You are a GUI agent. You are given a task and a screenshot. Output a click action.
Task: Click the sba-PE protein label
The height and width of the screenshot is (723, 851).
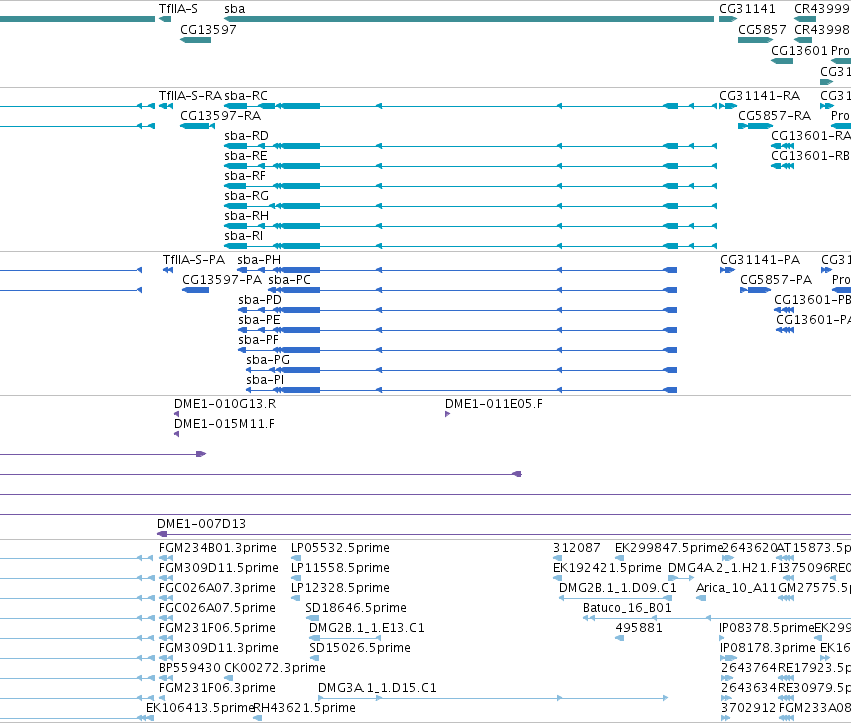(x=259, y=320)
